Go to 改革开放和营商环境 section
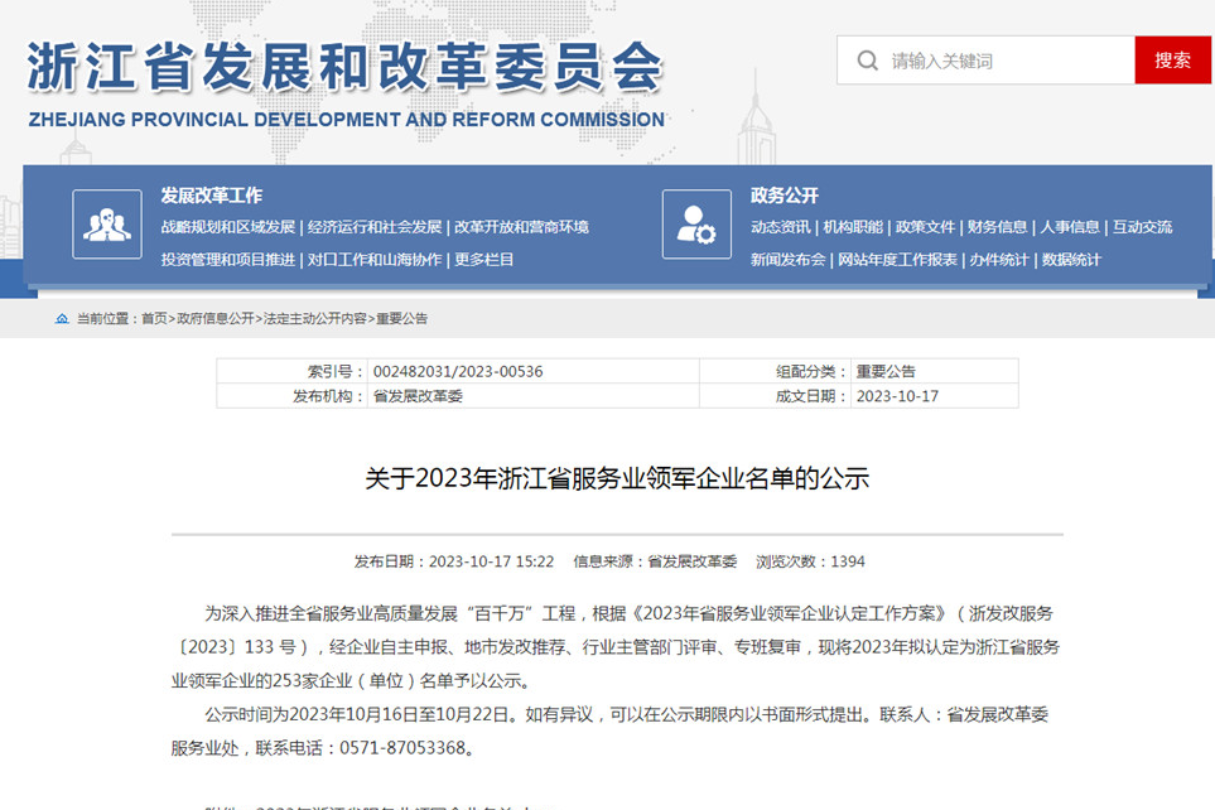Viewport: 1215px width, 810px height. coord(521,227)
